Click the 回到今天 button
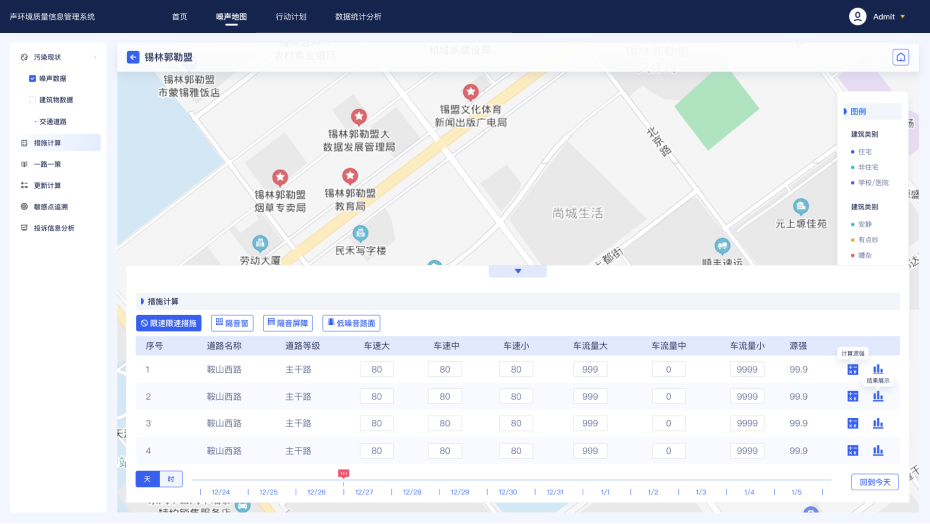930x524 pixels. coord(875,482)
